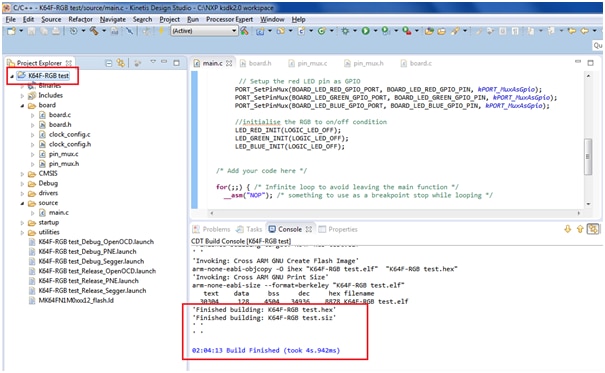Select K64F-RGB test_Debug_Segger.launch file

tap(91, 262)
